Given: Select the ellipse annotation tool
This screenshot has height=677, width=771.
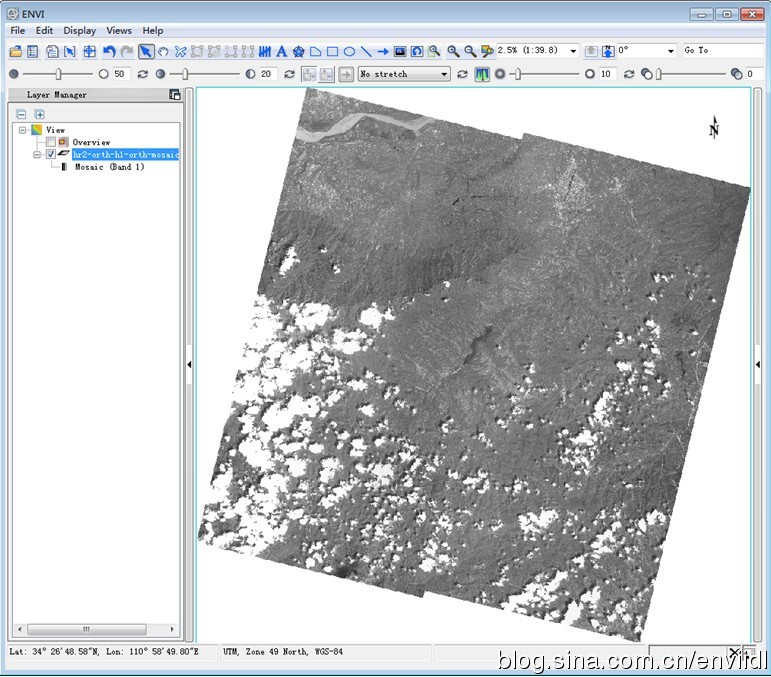Looking at the screenshot, I should [x=349, y=51].
